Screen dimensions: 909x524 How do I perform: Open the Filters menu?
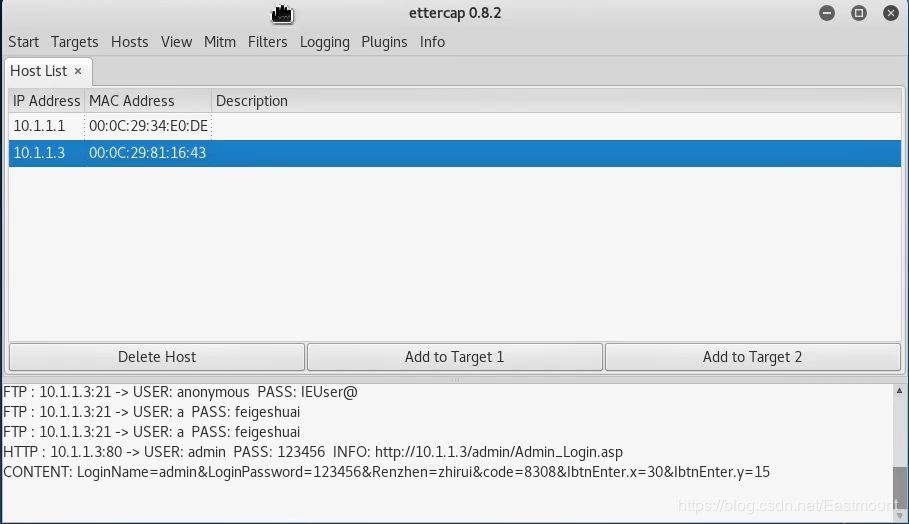pyautogui.click(x=268, y=42)
